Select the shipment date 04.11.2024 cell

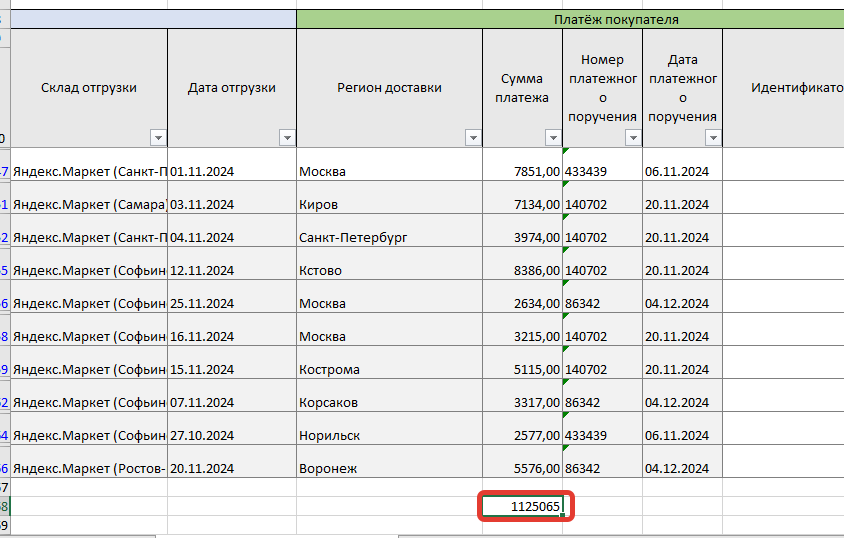(232, 230)
